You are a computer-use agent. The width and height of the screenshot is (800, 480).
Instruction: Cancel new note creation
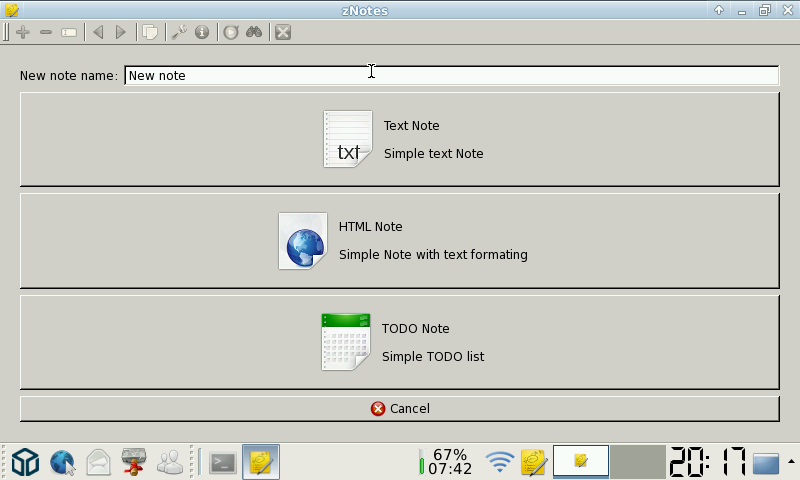[x=399, y=409]
